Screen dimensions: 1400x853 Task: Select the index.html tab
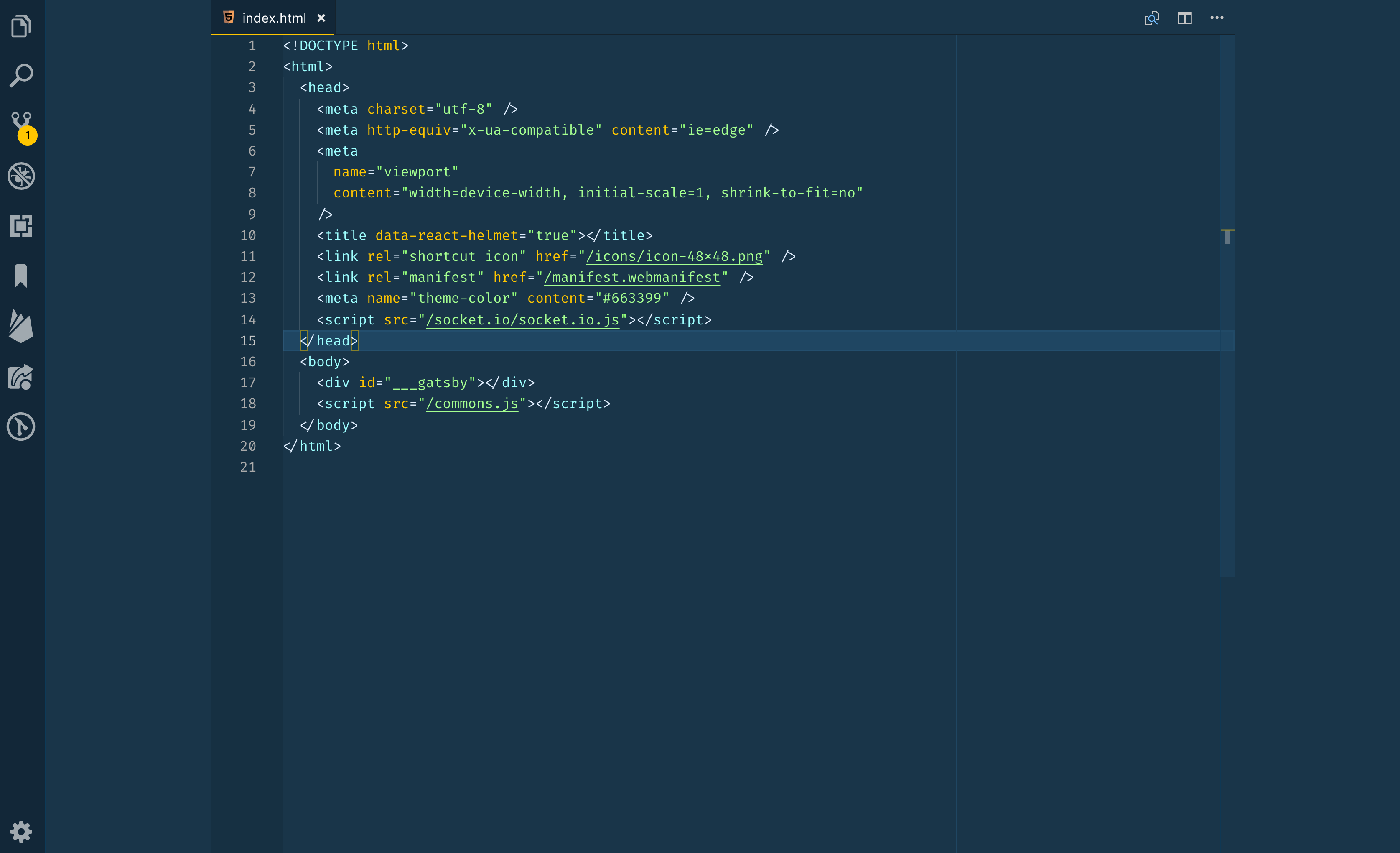[x=273, y=18]
